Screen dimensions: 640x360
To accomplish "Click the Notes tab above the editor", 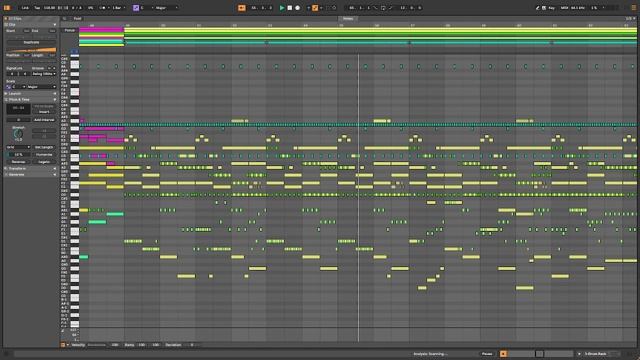I will click(x=348, y=19).
